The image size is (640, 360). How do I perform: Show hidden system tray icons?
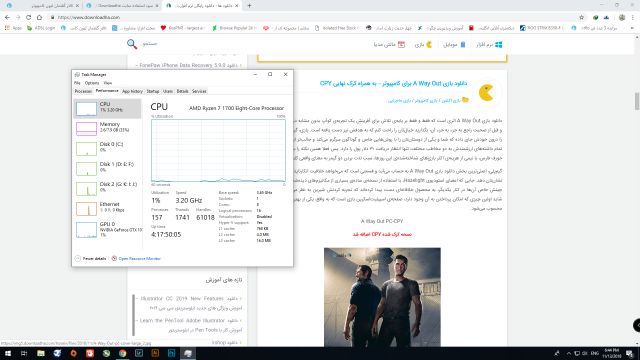coord(569,353)
